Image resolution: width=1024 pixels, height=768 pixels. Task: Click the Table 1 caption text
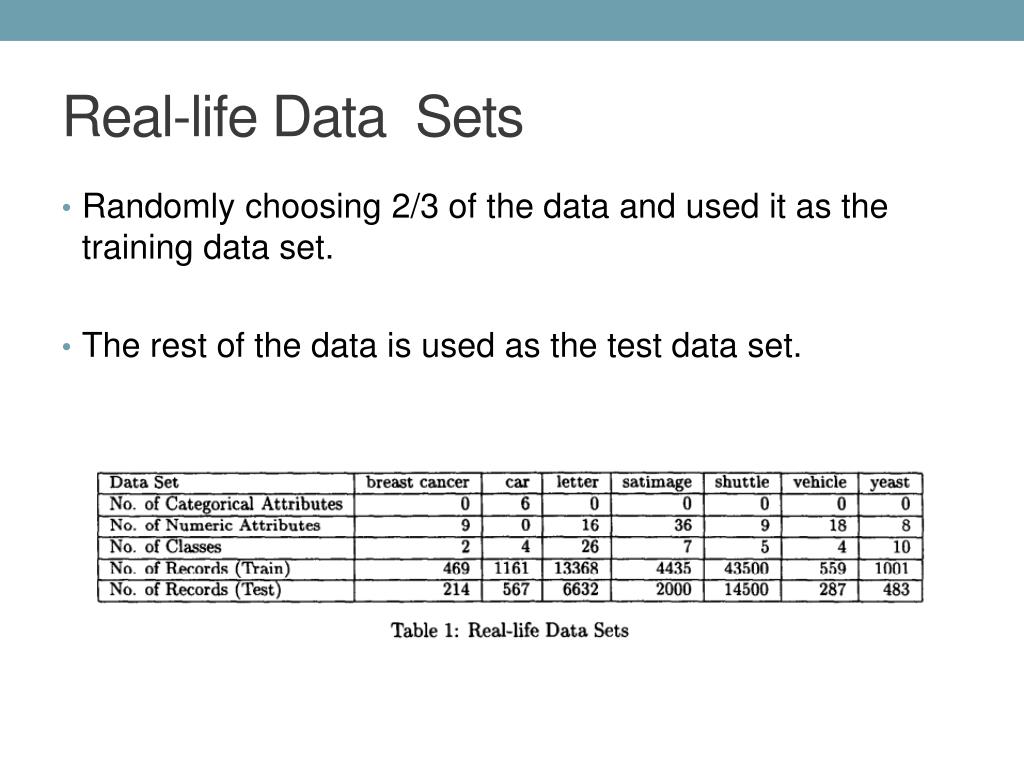click(510, 630)
